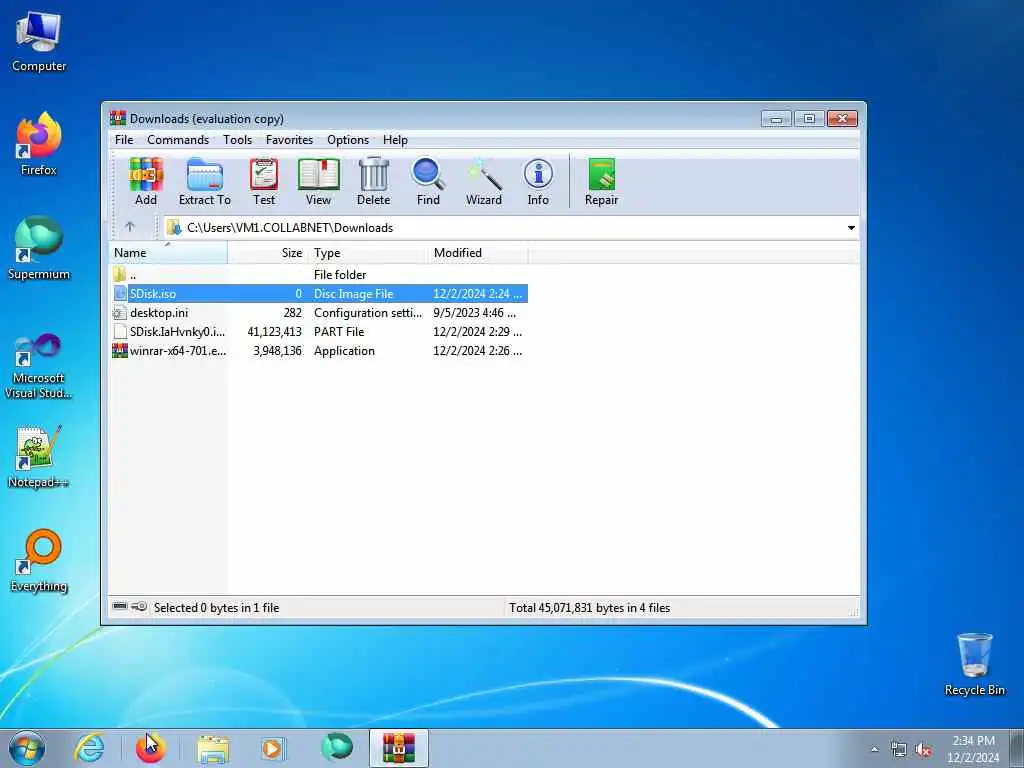
Task: Sort by Size column header
Action: (x=268, y=253)
